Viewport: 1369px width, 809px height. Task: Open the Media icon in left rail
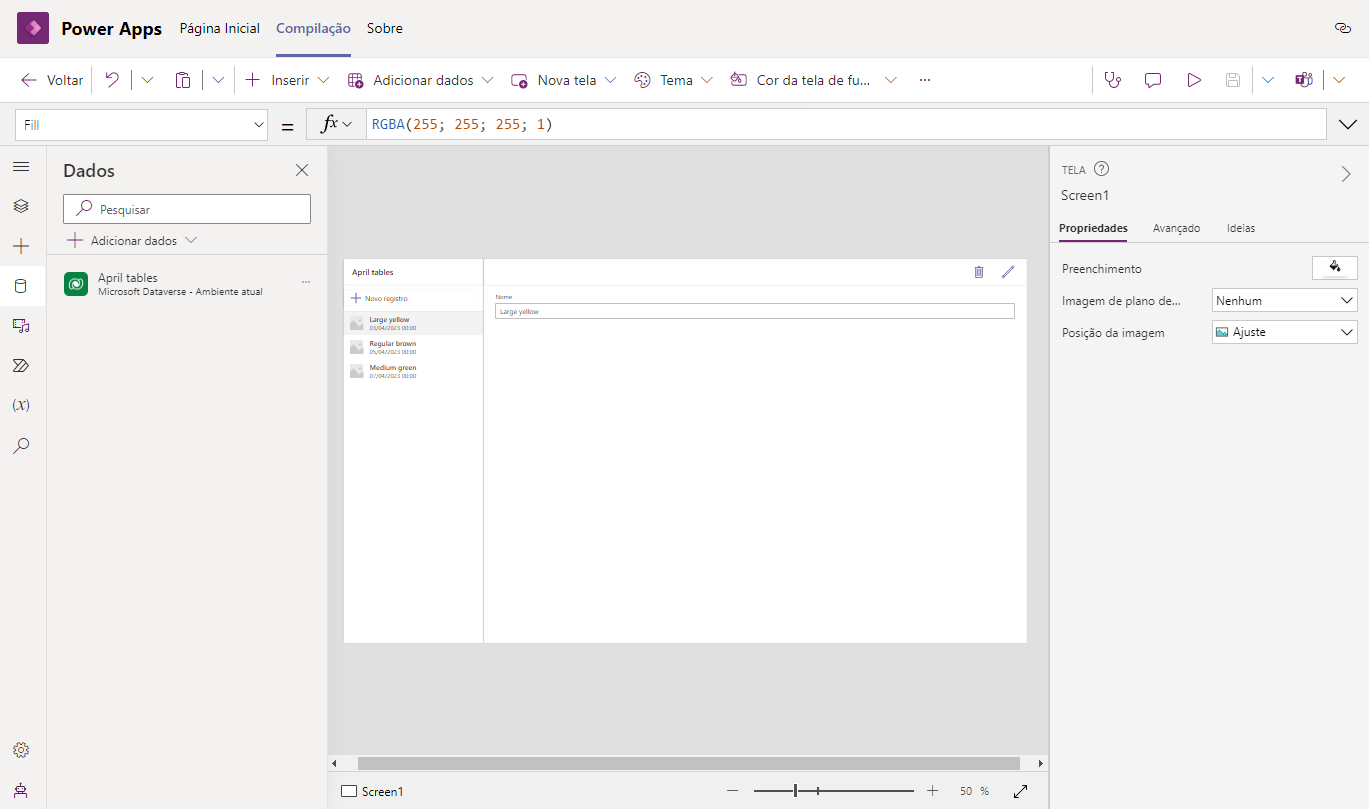coord(21,326)
